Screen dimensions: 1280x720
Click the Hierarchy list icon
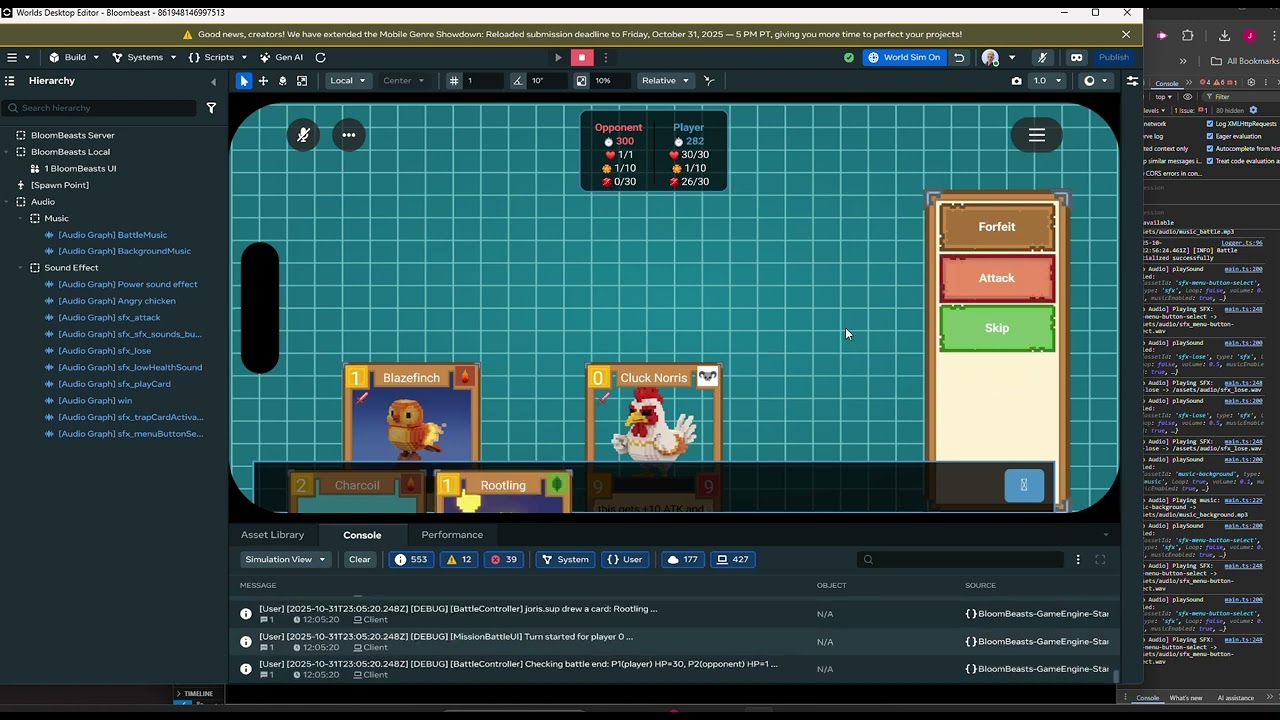pos(10,81)
